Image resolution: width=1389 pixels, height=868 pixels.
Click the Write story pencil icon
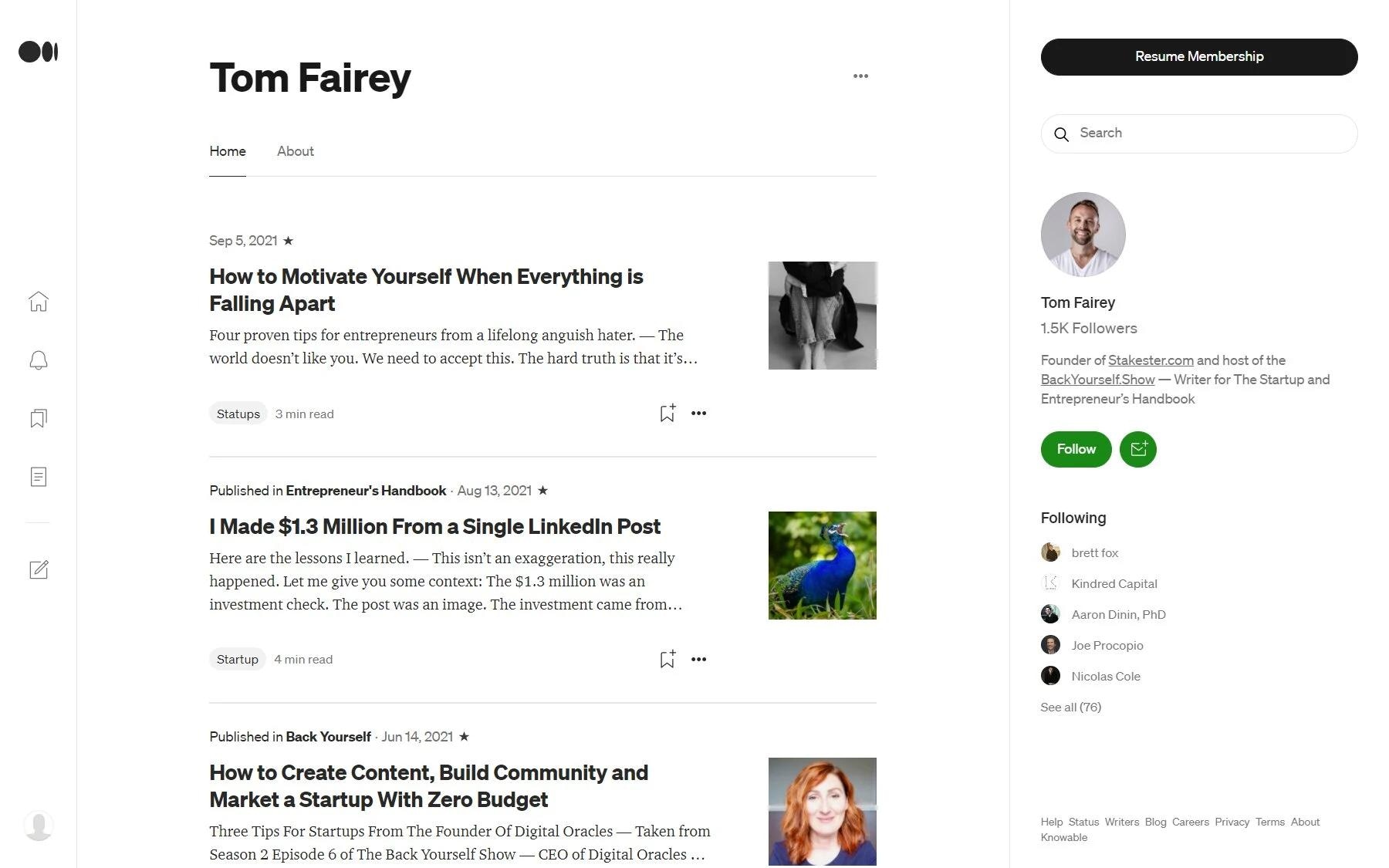coord(39,569)
